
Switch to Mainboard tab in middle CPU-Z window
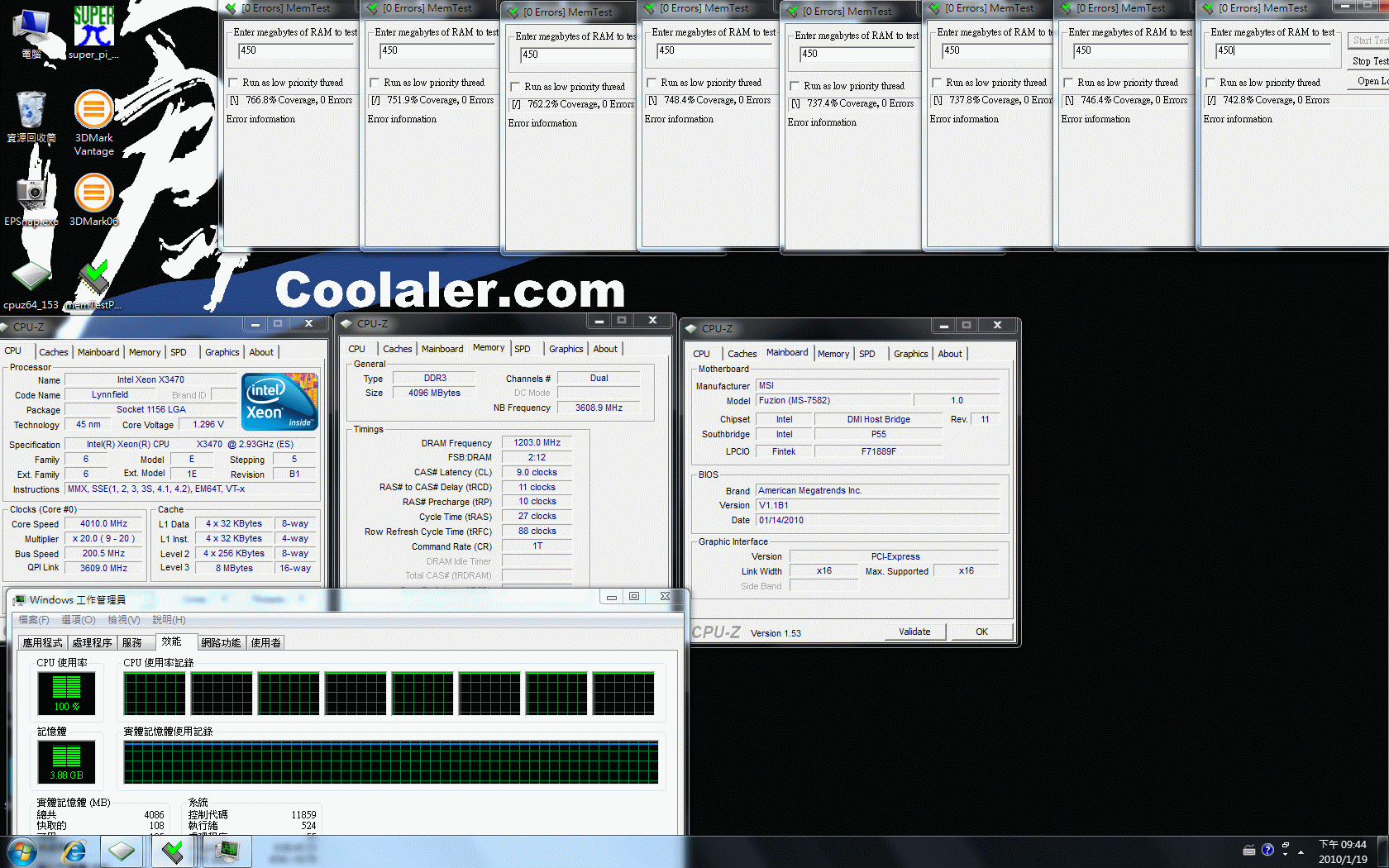click(x=442, y=349)
